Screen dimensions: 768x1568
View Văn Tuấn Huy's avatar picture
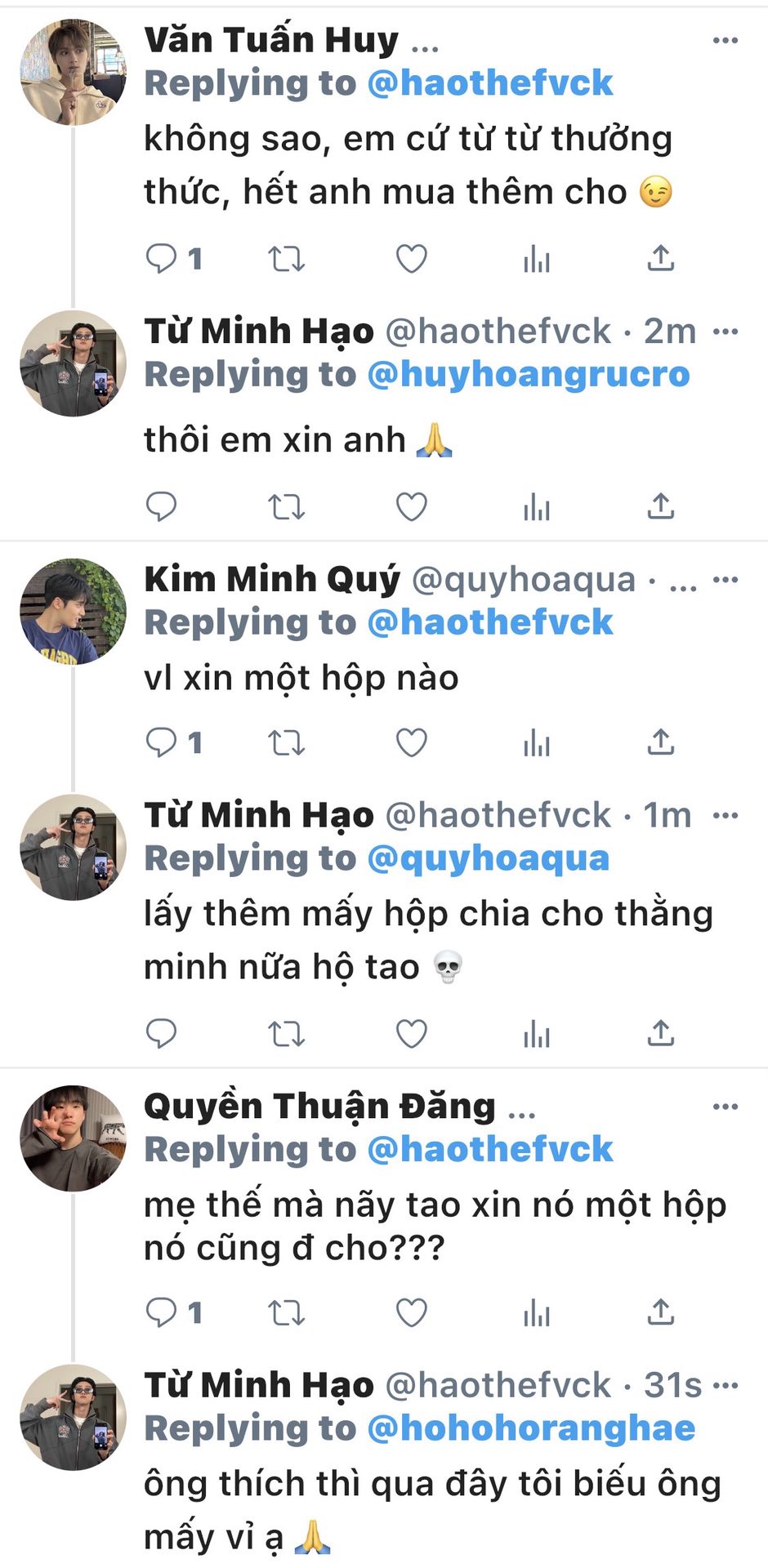tap(74, 72)
